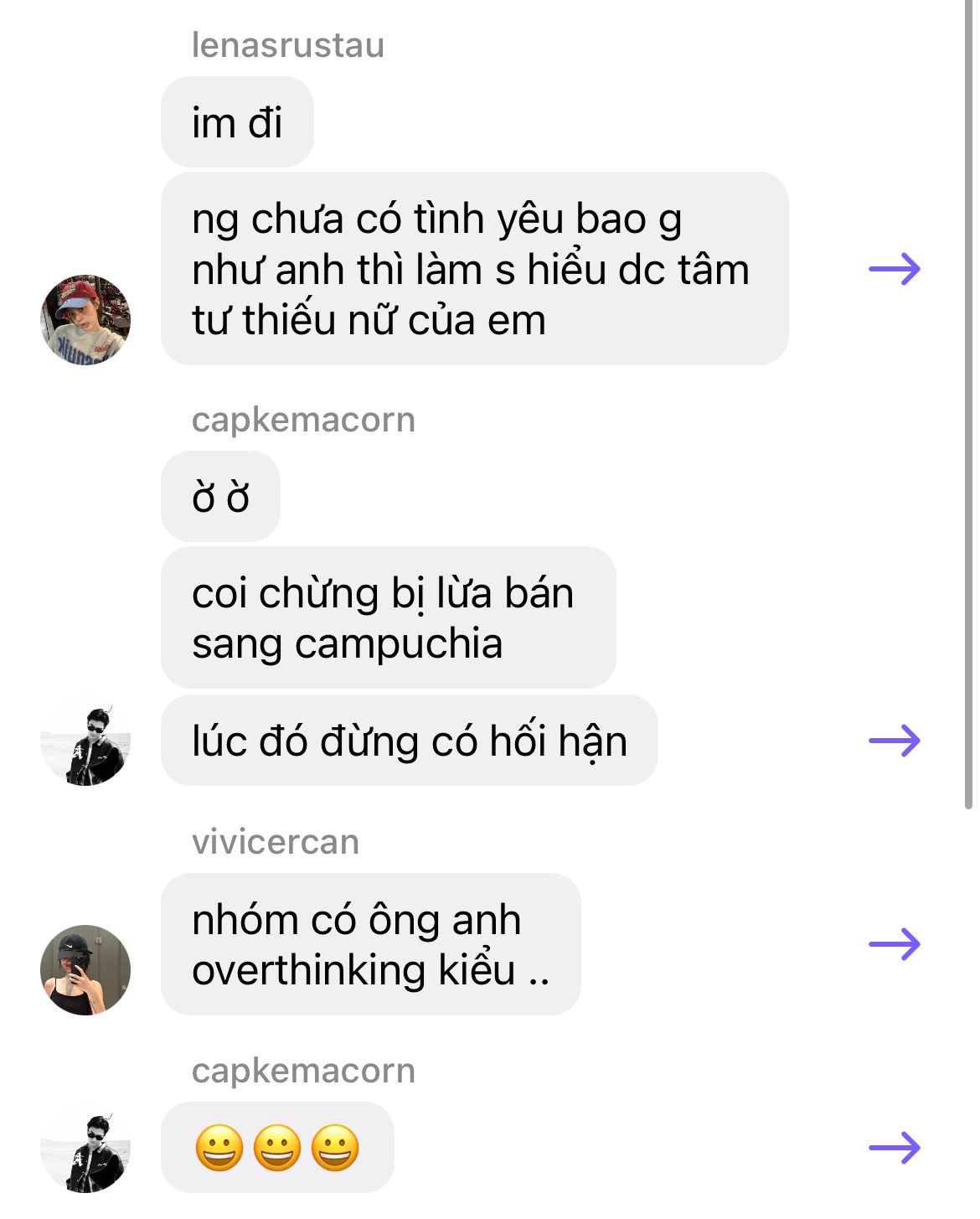The image size is (980, 1219).
Task: Select the three grinning emojis bubble
Action: pos(277,1148)
